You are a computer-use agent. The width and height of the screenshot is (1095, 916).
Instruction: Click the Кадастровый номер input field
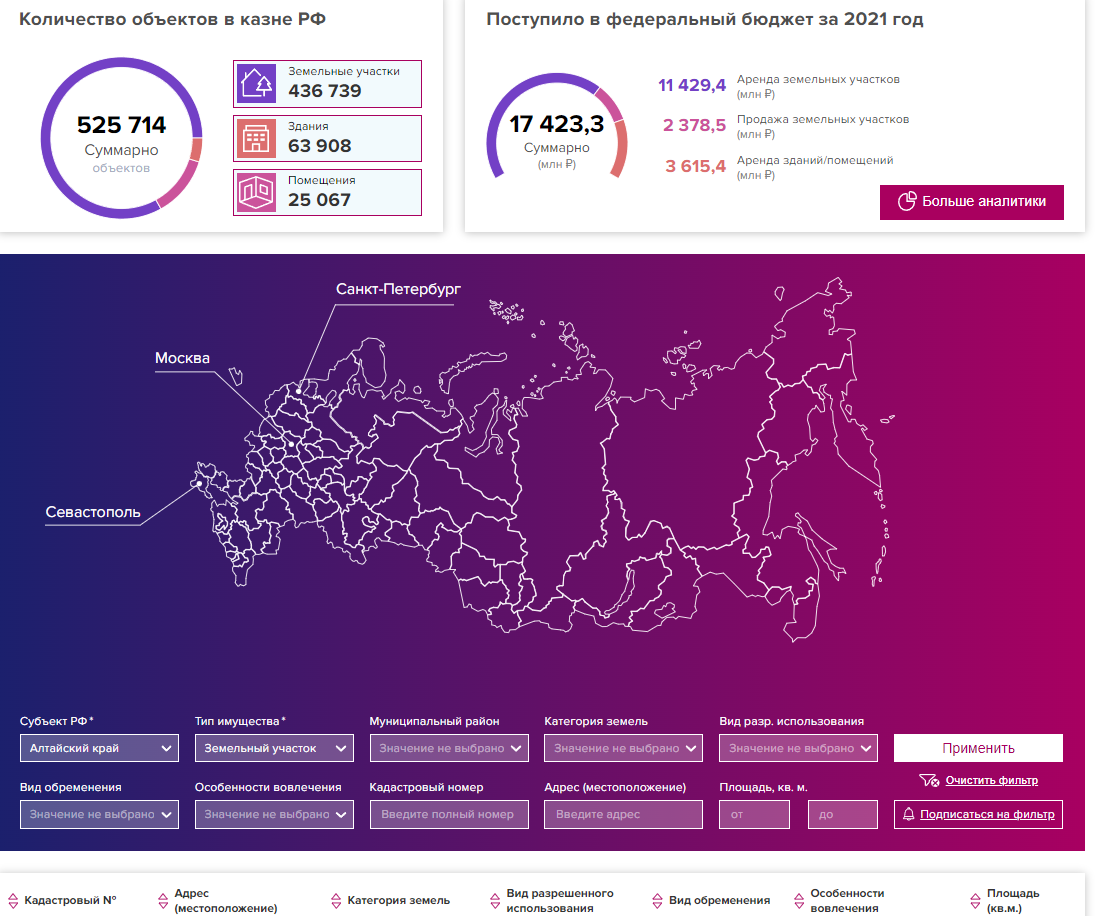tap(449, 814)
